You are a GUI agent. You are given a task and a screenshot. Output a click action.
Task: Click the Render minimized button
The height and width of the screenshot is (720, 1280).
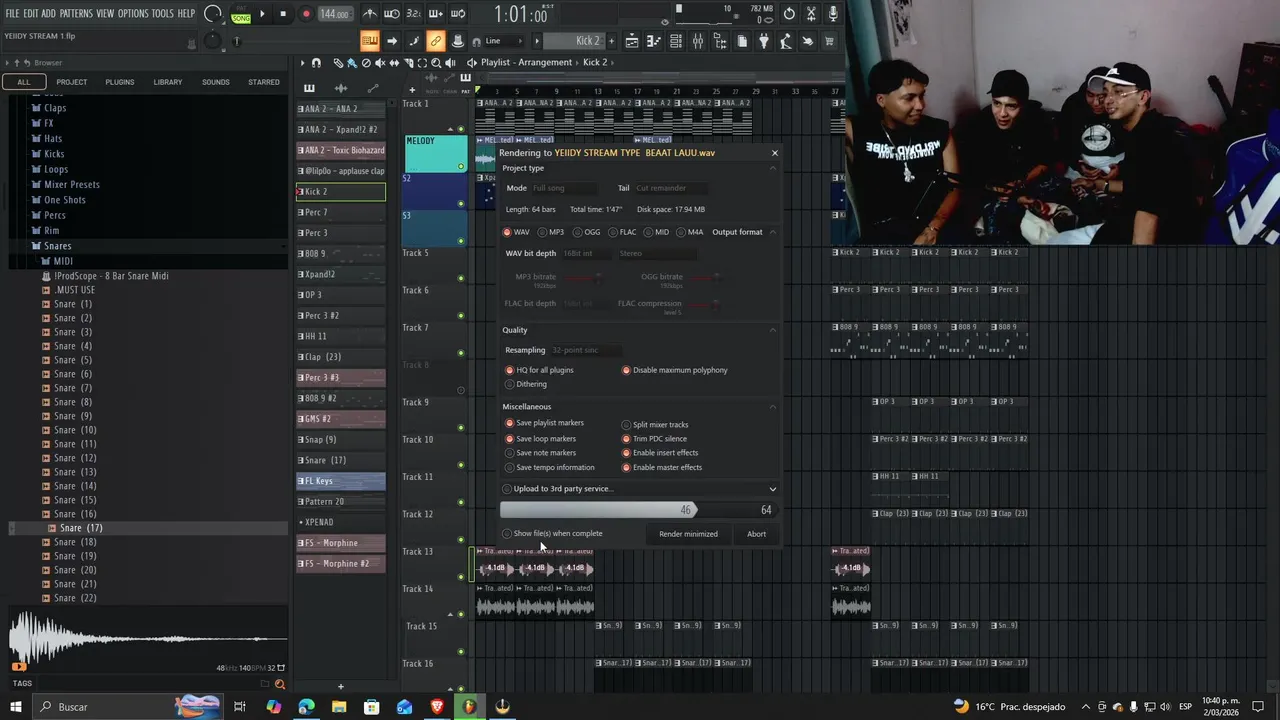[x=688, y=534]
